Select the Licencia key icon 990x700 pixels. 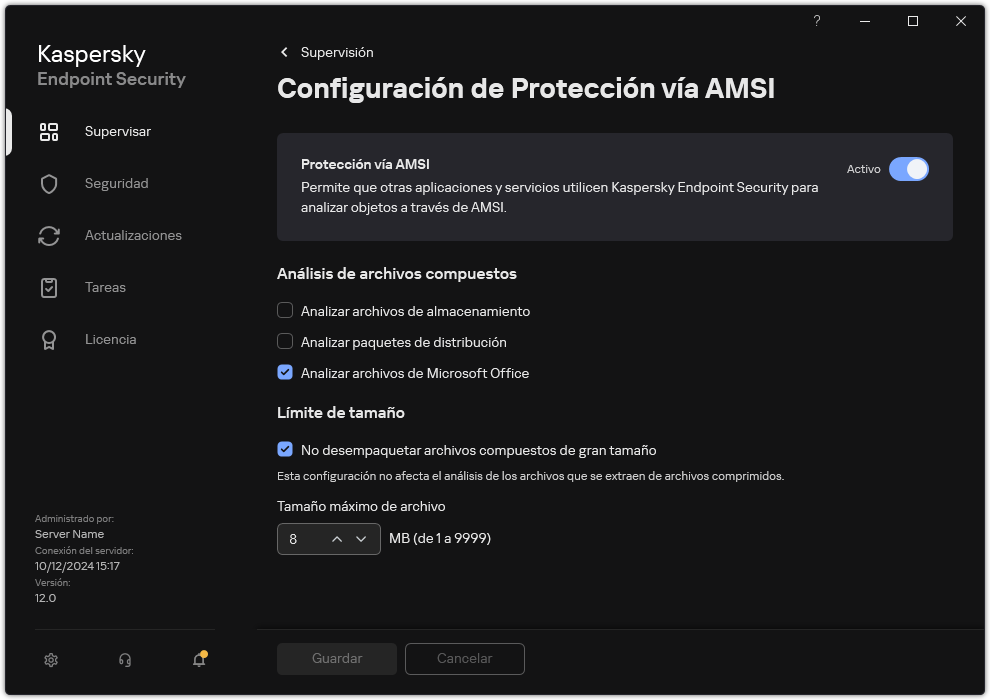tap(48, 339)
